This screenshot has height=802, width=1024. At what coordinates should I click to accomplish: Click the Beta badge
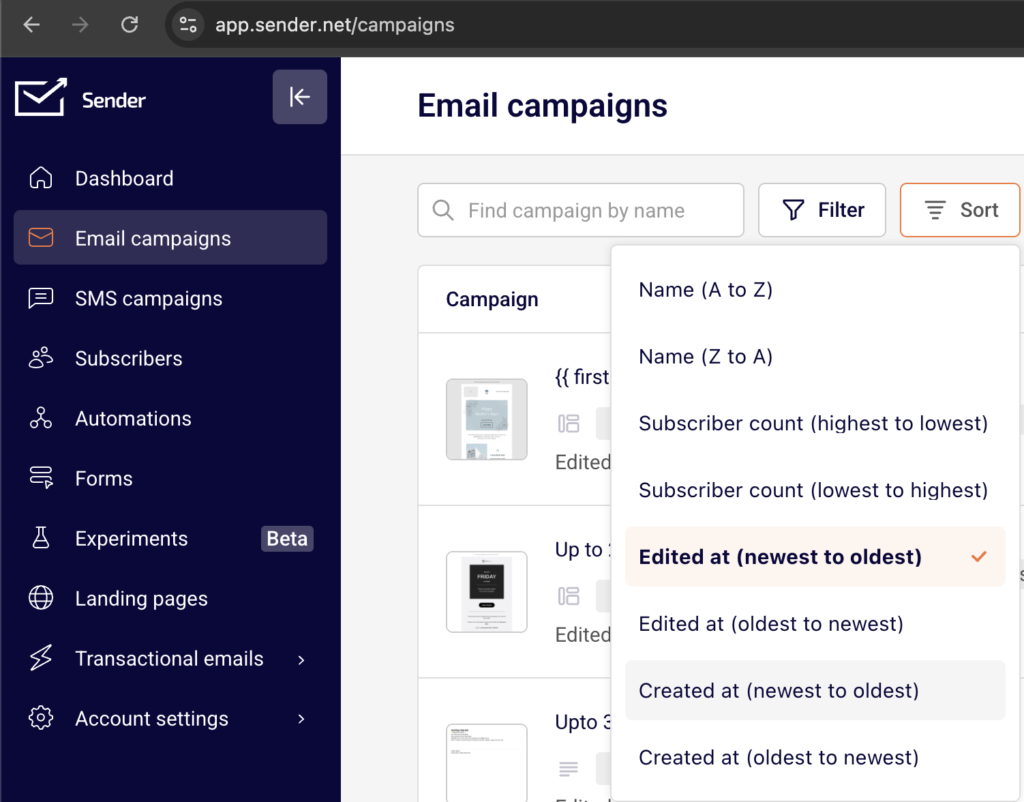tap(287, 539)
